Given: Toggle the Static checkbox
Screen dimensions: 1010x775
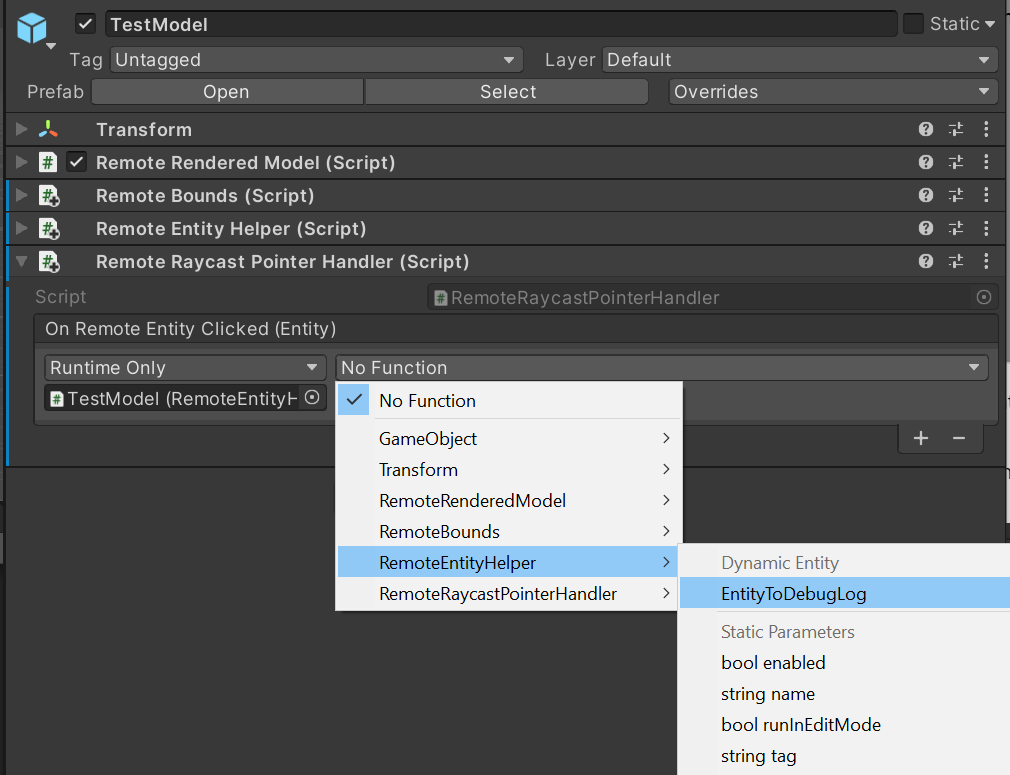Looking at the screenshot, I should (x=913, y=24).
